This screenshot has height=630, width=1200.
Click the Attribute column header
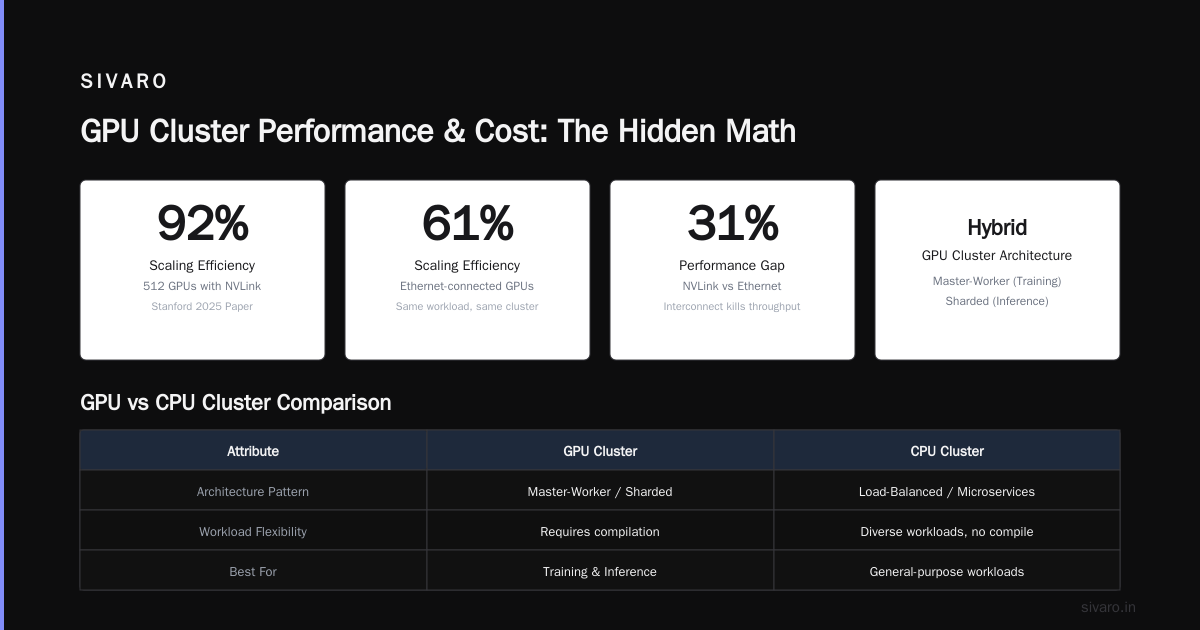pyautogui.click(x=253, y=451)
